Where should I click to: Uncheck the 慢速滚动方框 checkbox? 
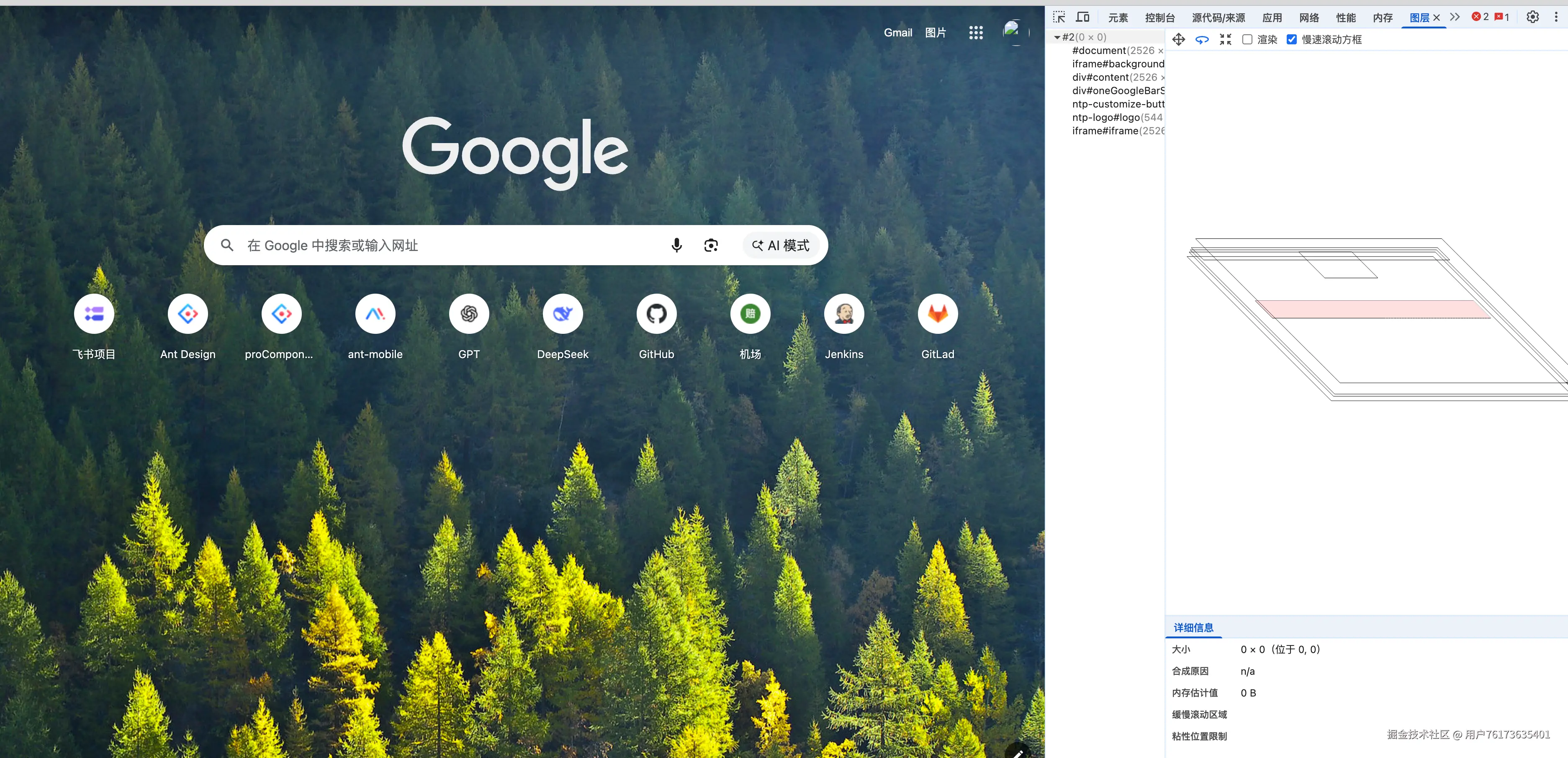(x=1292, y=40)
